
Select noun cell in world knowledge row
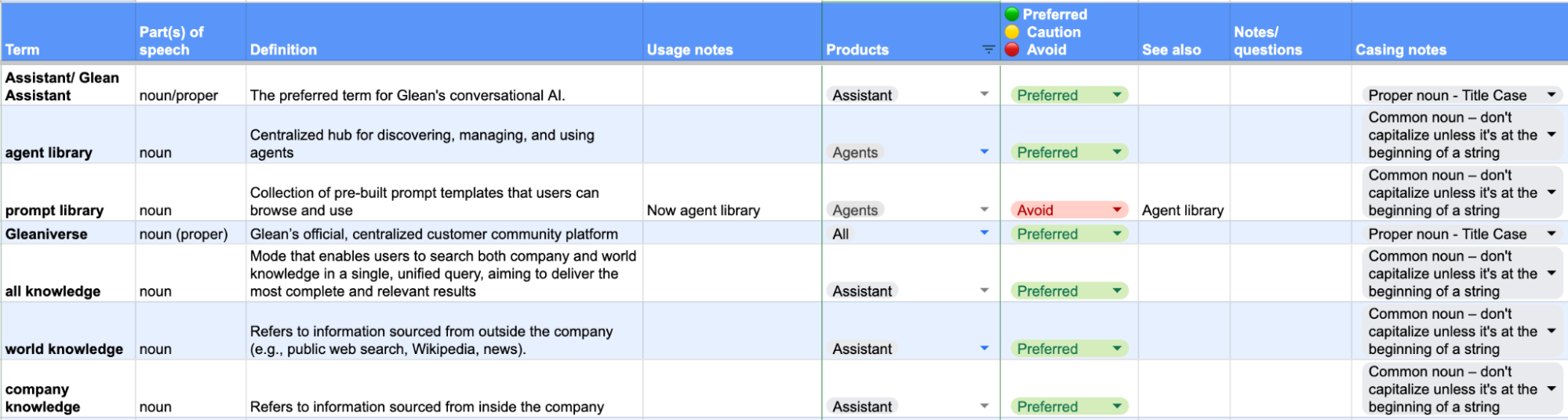(191, 331)
